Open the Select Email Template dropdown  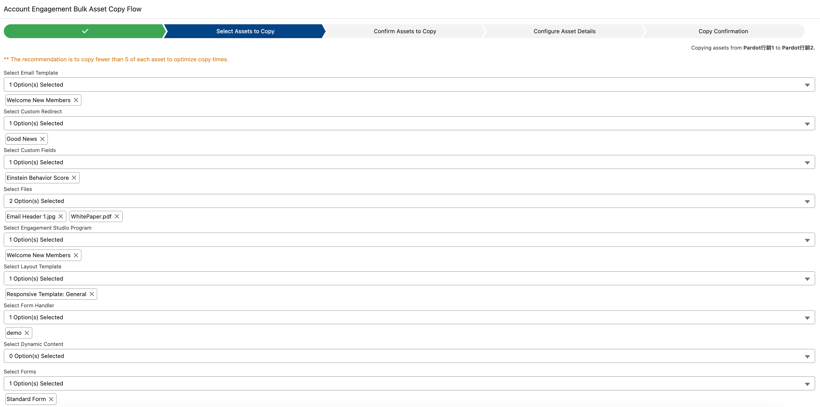point(408,85)
